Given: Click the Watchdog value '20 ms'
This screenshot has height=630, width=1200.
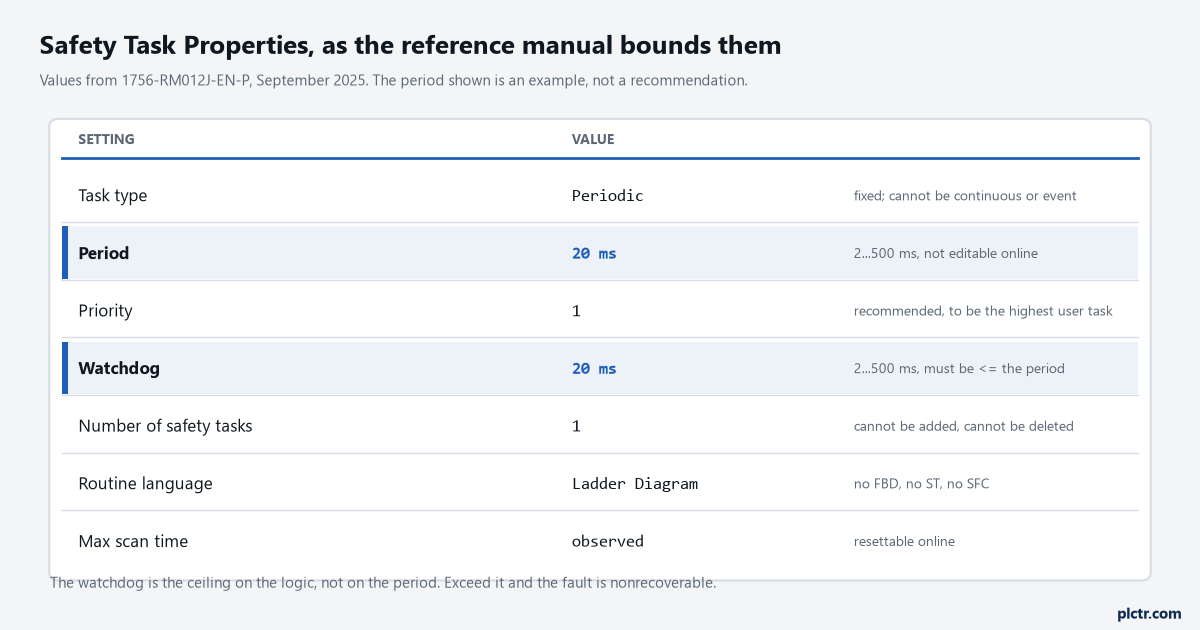Looking at the screenshot, I should coord(594,369).
